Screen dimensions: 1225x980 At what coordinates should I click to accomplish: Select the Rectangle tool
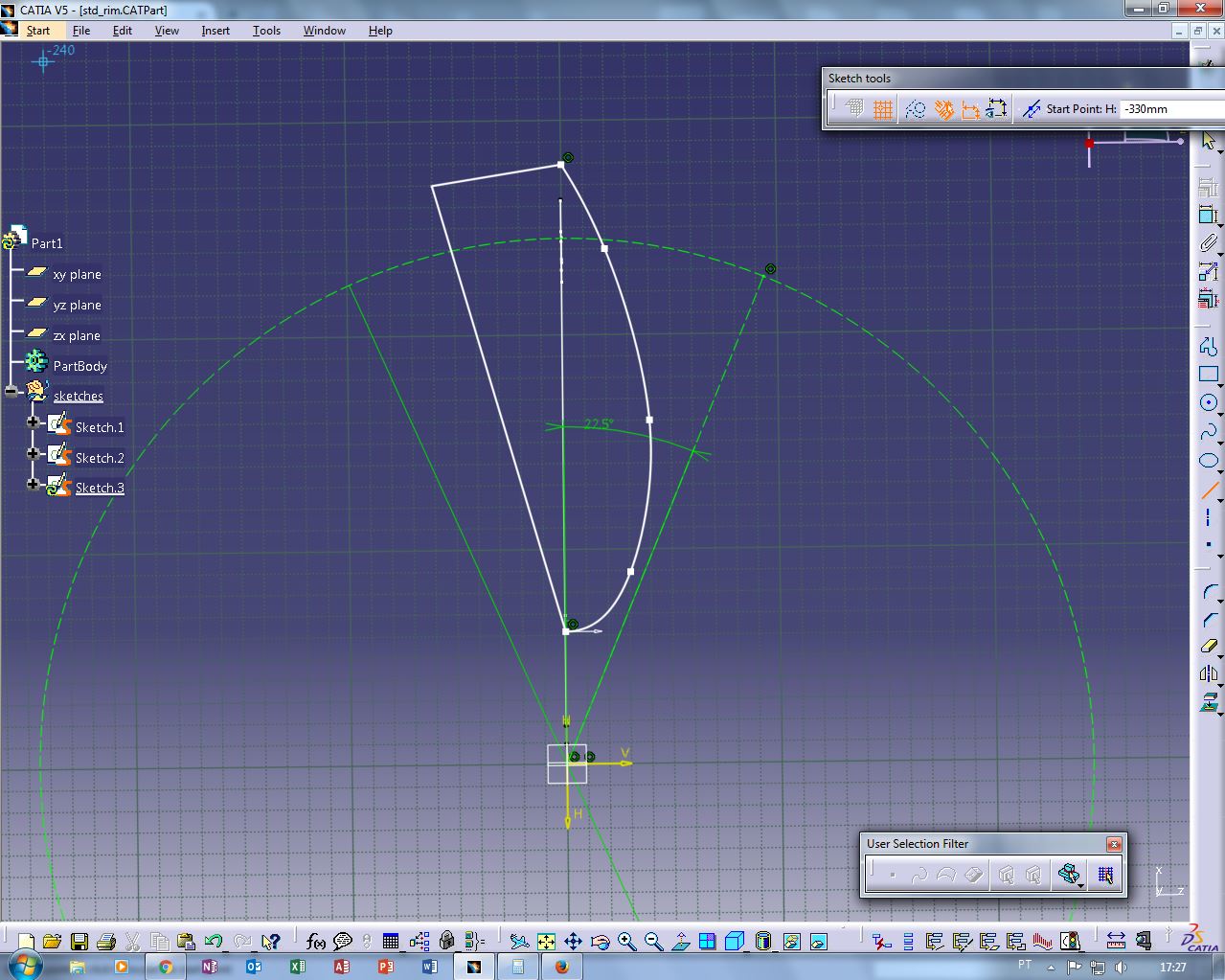(x=1208, y=375)
